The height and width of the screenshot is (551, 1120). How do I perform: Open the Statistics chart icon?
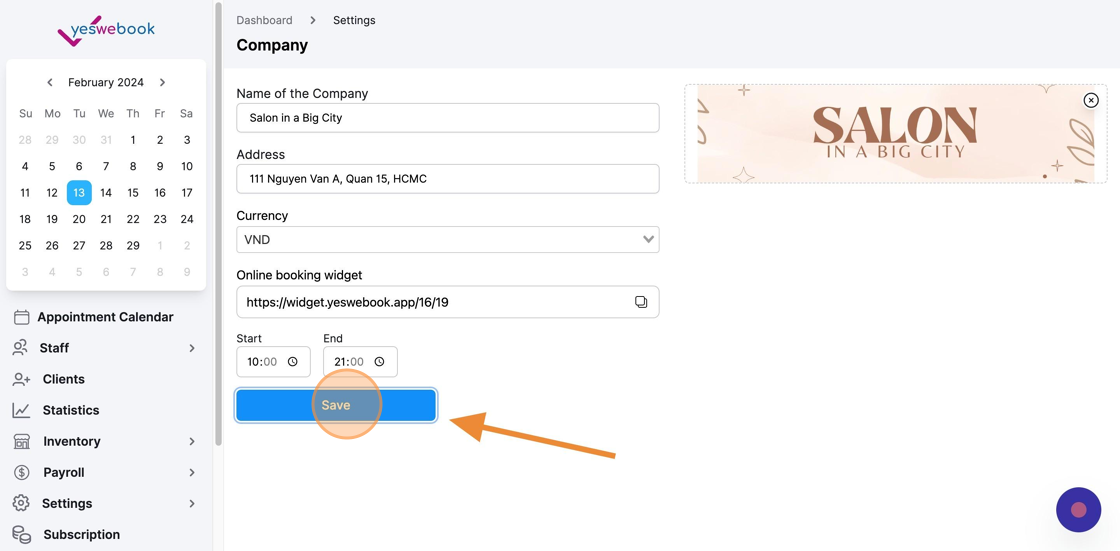pyautogui.click(x=21, y=410)
